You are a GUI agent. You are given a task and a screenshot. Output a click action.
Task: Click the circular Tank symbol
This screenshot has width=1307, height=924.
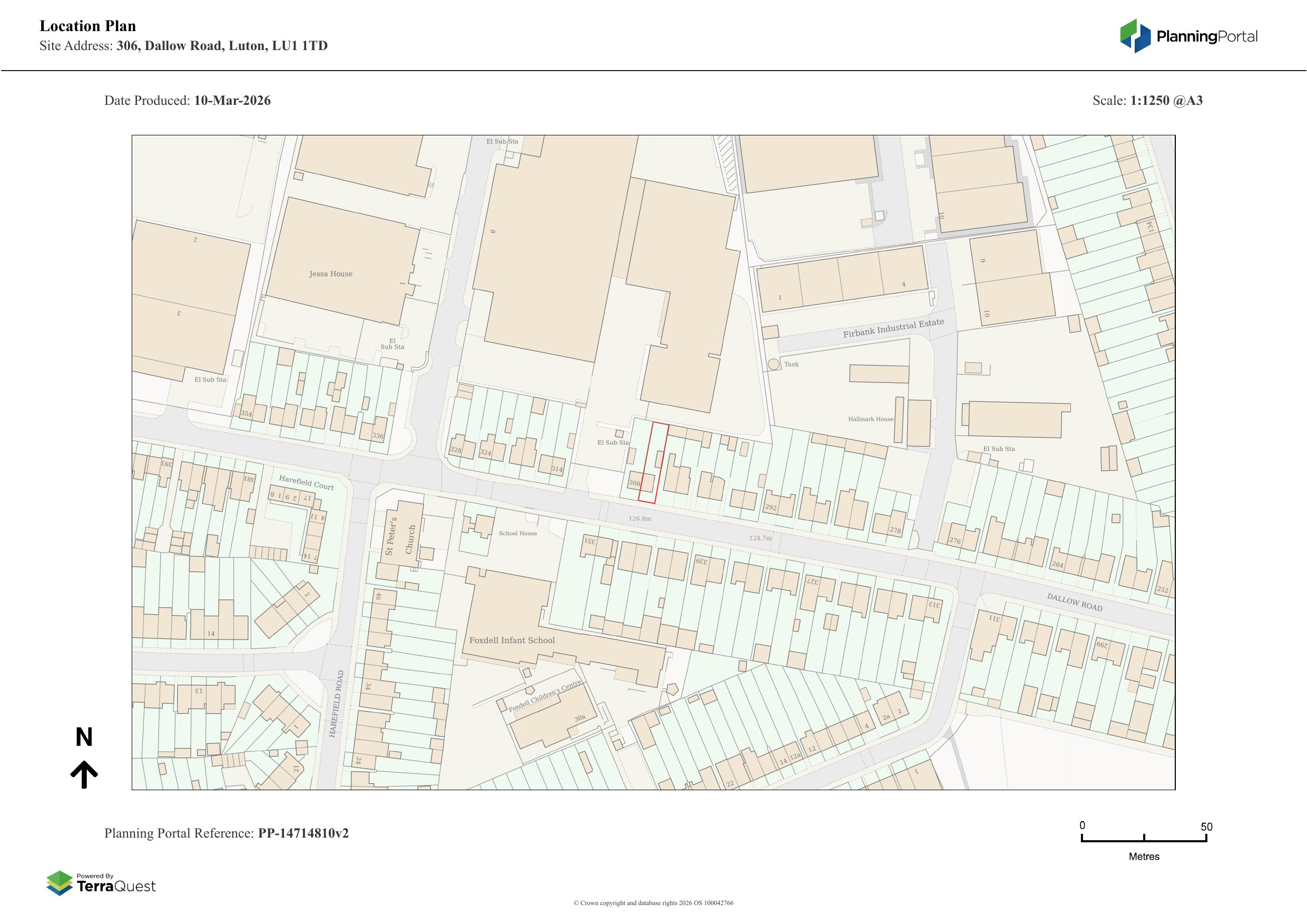(774, 365)
